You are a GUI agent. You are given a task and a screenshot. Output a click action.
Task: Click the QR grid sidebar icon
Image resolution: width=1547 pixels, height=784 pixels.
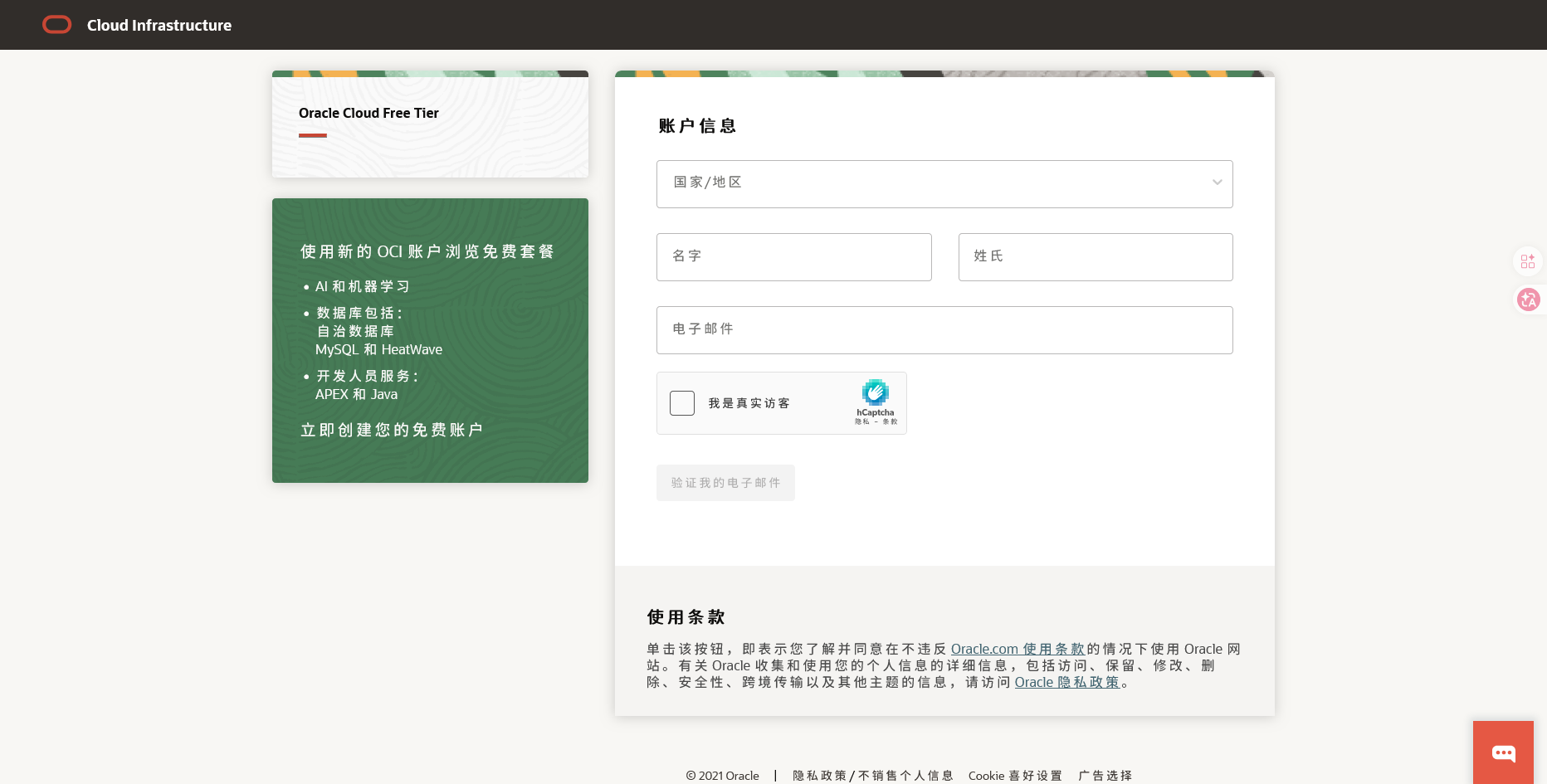pos(1528,261)
